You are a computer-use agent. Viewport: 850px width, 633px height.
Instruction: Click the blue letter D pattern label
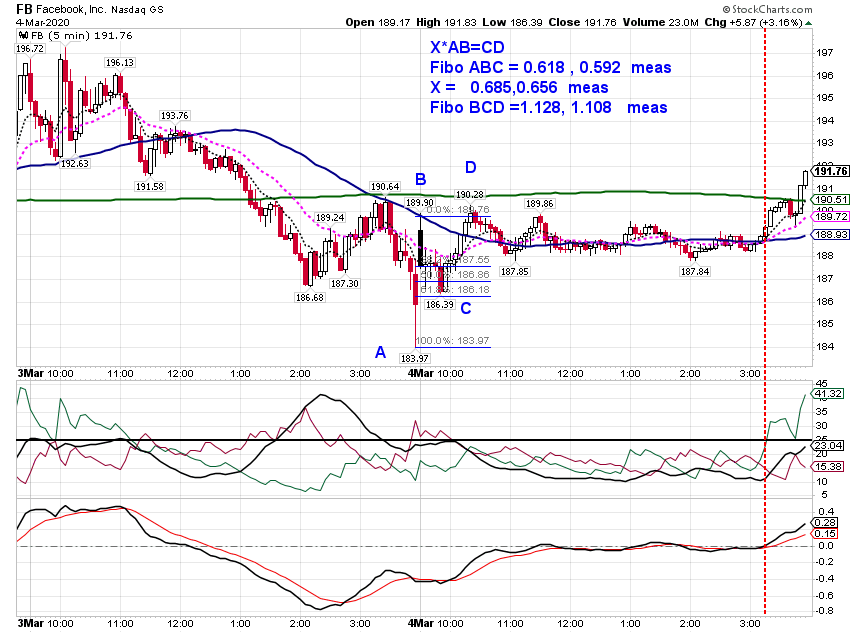click(471, 167)
